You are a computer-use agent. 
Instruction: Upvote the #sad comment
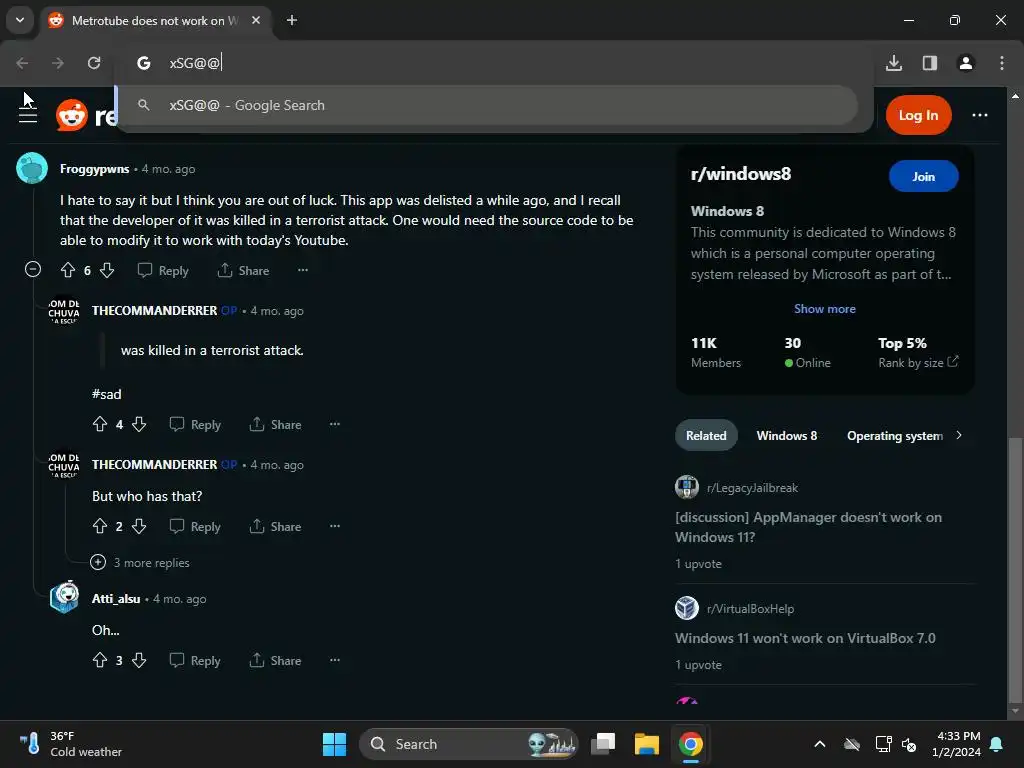pos(100,424)
